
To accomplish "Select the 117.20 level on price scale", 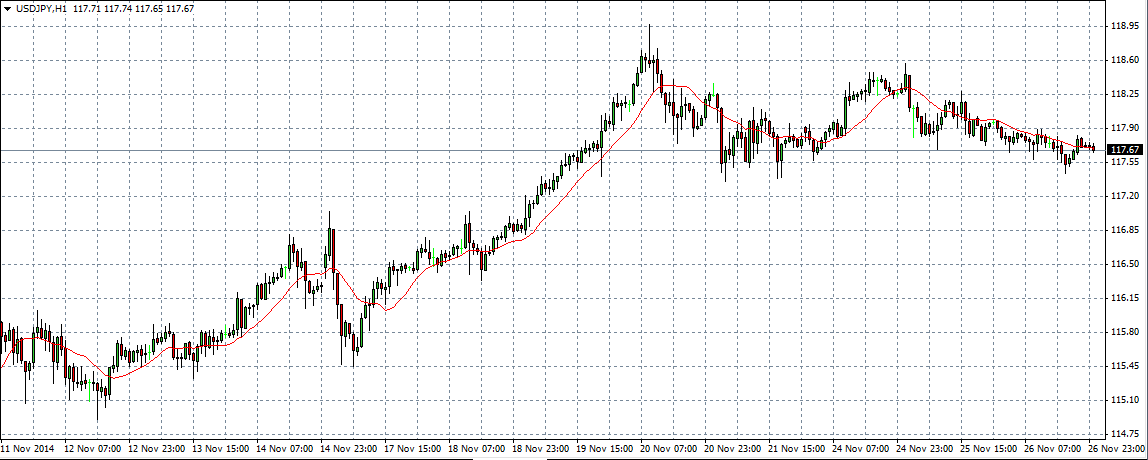I will click(1125, 196).
